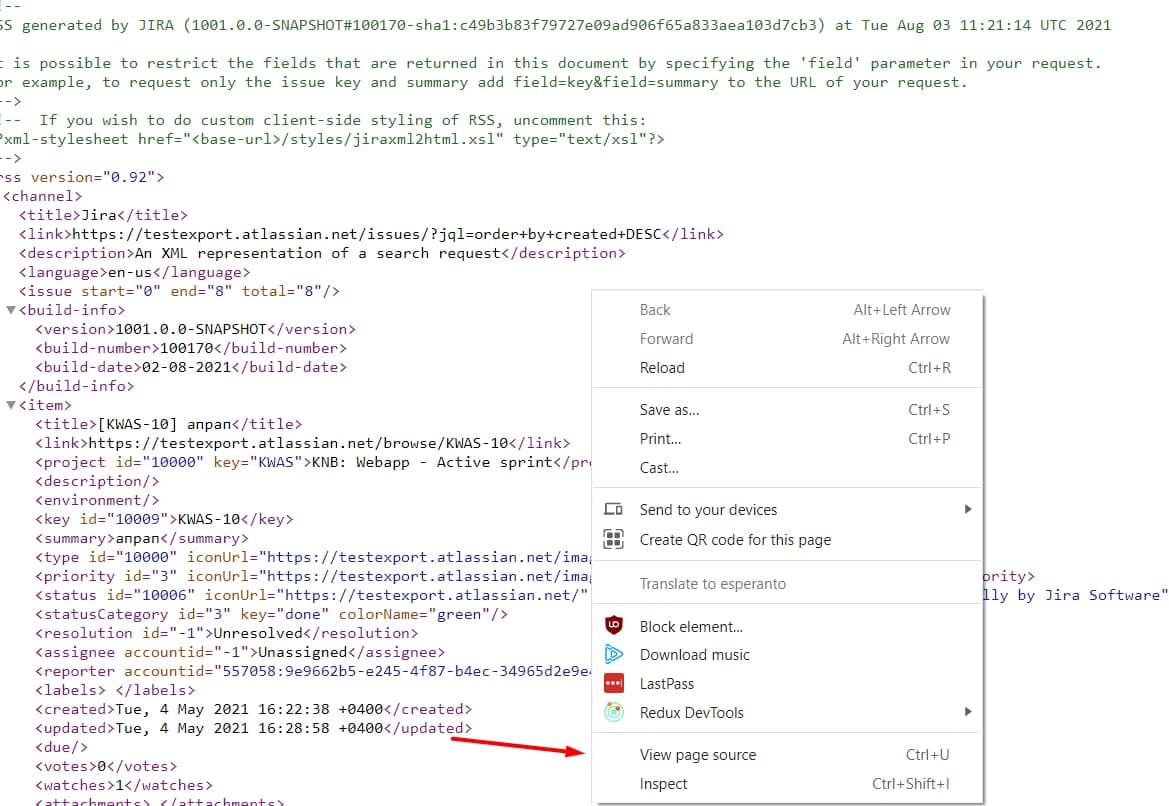Click the reporter accountid line
Viewport: 1169px width, 806px height.
(313, 671)
